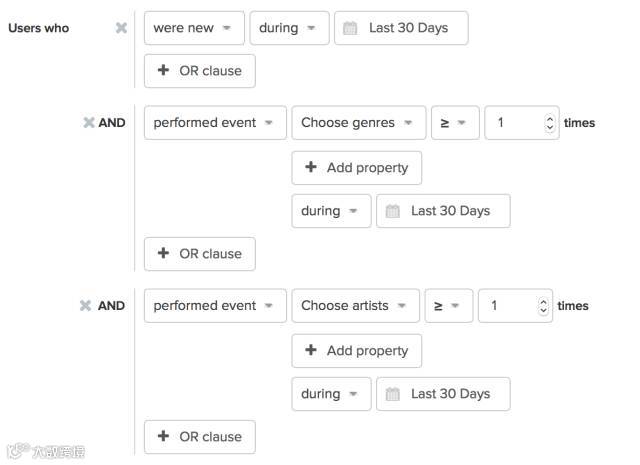Image resolution: width=640 pixels, height=465 pixels.
Task: Open the Choose artists event dropdown
Action: 354,306
